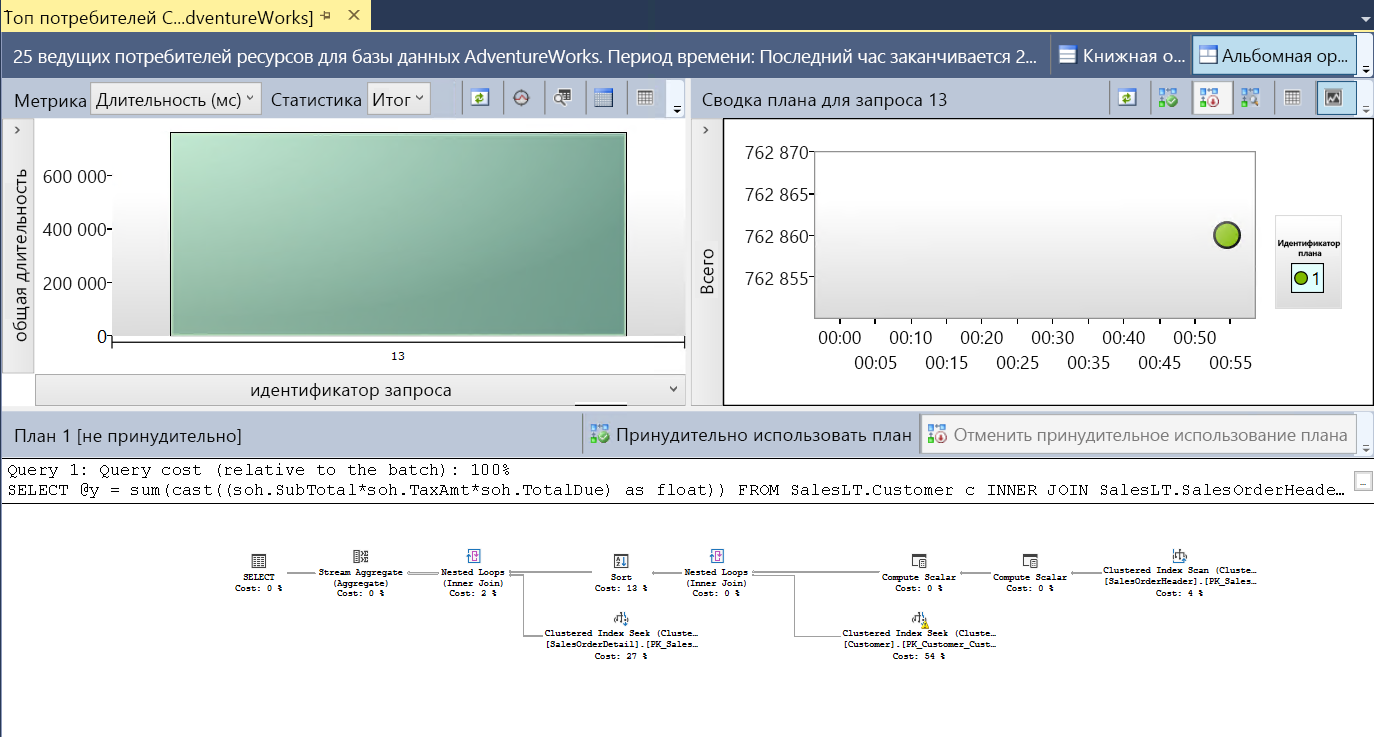The width and height of the screenshot is (1374, 737).
Task: Click the green plan 1 dot on chart
Action: point(1227,236)
